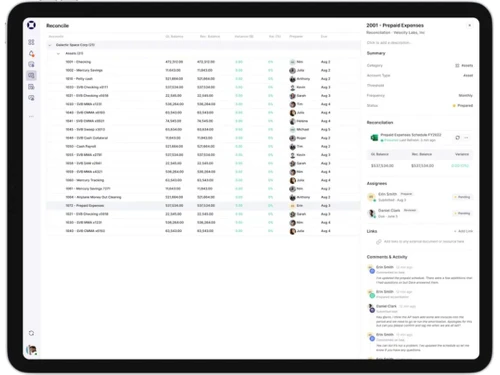Select the 1002 - Mercury Savings row

tap(203, 70)
